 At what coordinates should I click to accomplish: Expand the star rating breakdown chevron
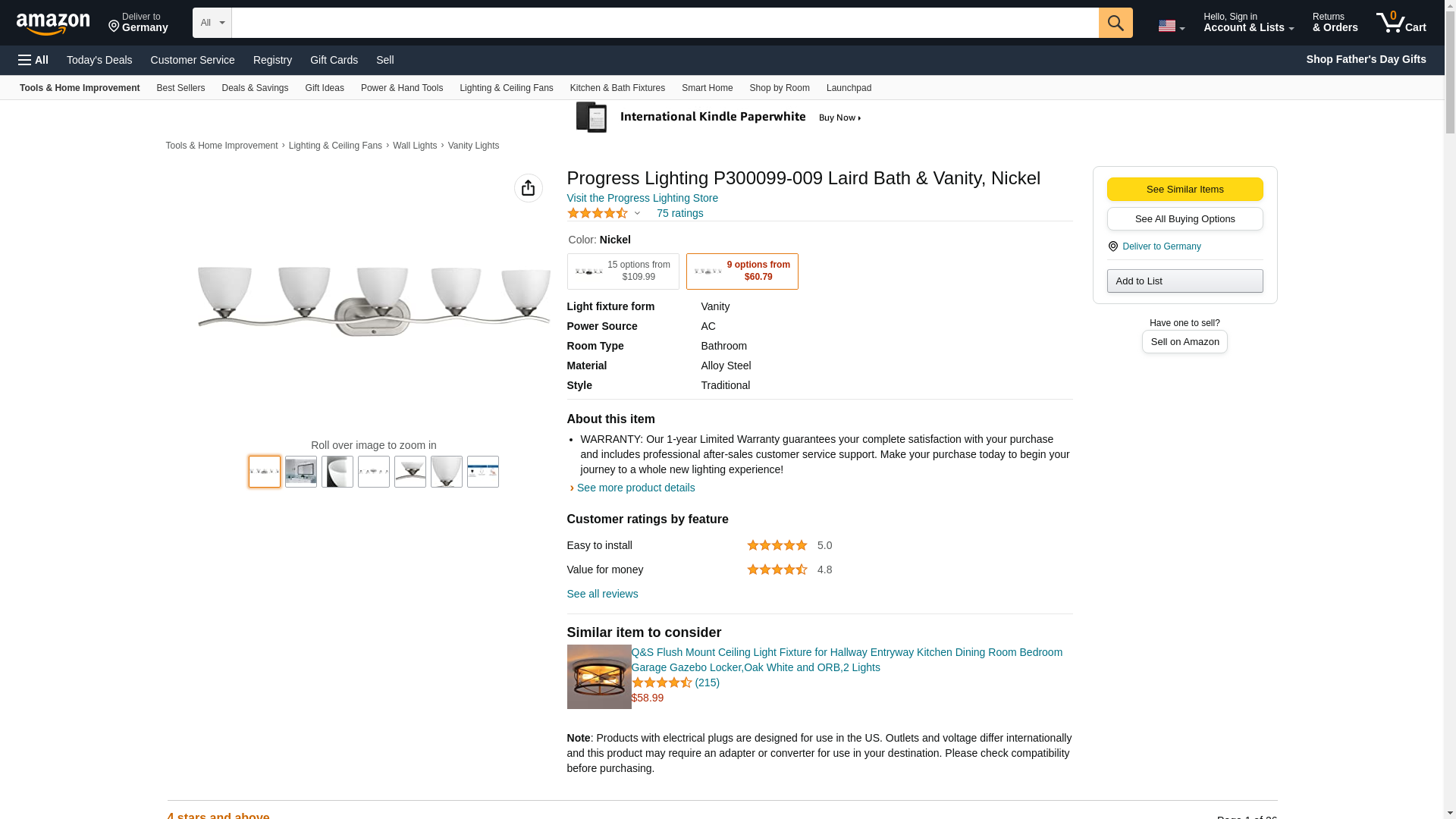pyautogui.click(x=637, y=213)
